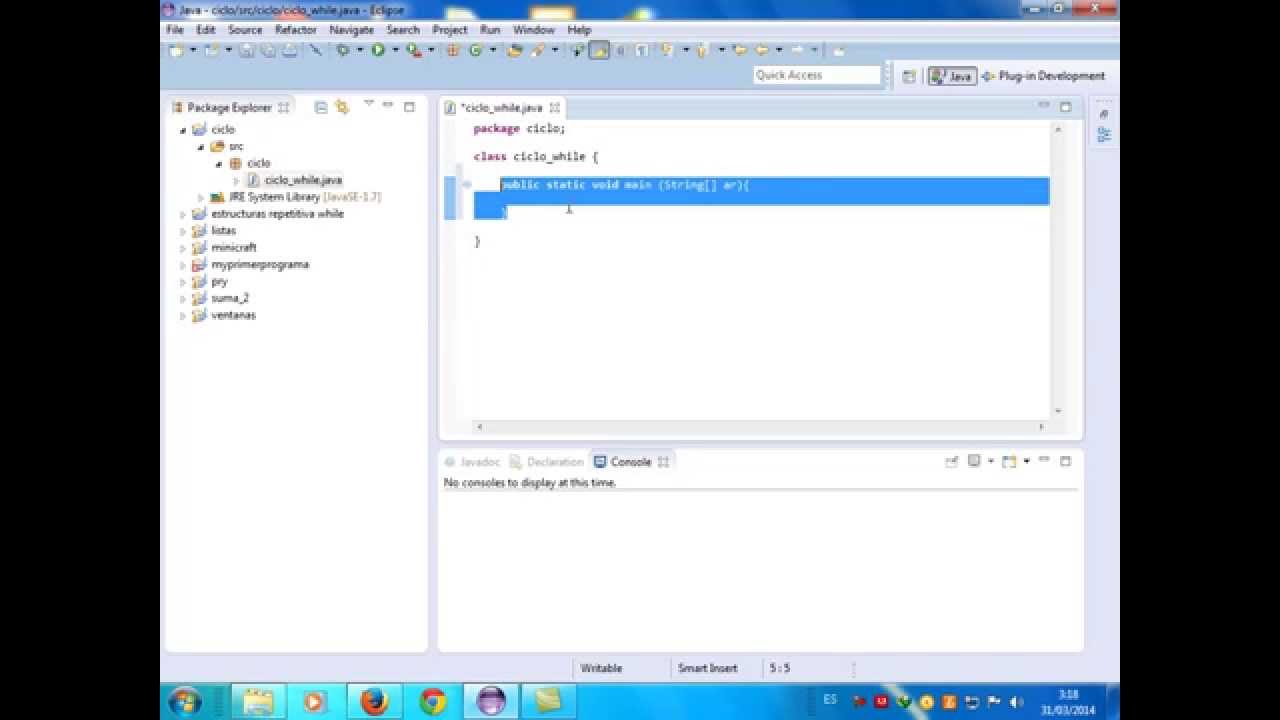Click the Debug bug icon in toolbar

(343, 50)
